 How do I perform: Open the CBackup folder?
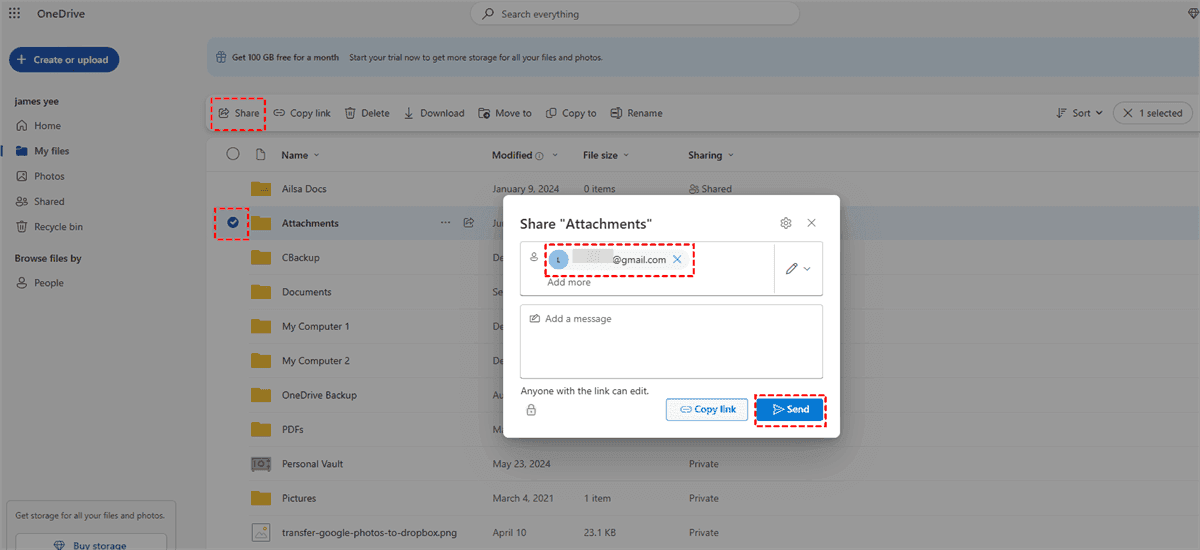tap(300, 257)
